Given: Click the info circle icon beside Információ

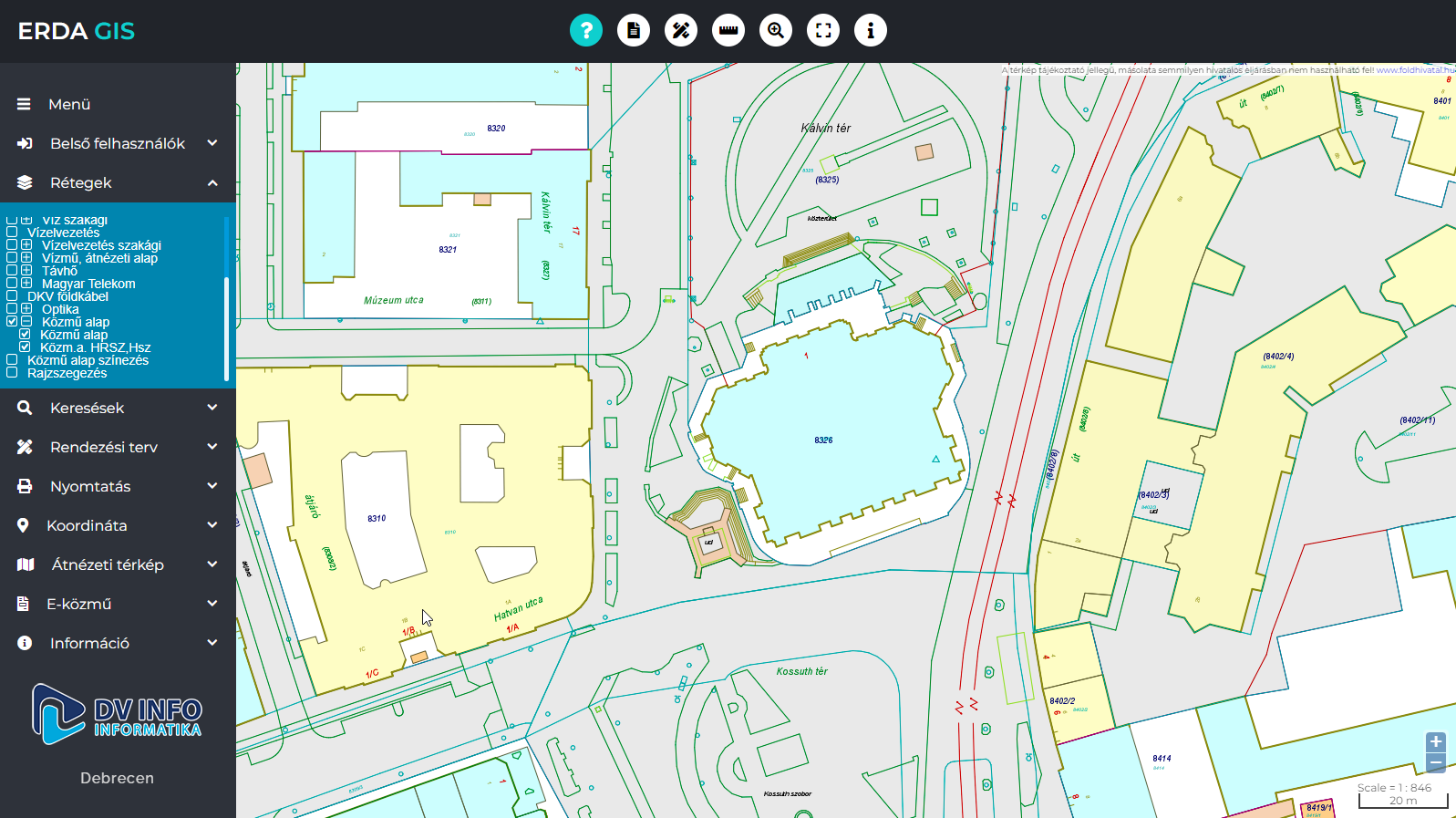Looking at the screenshot, I should 25,643.
